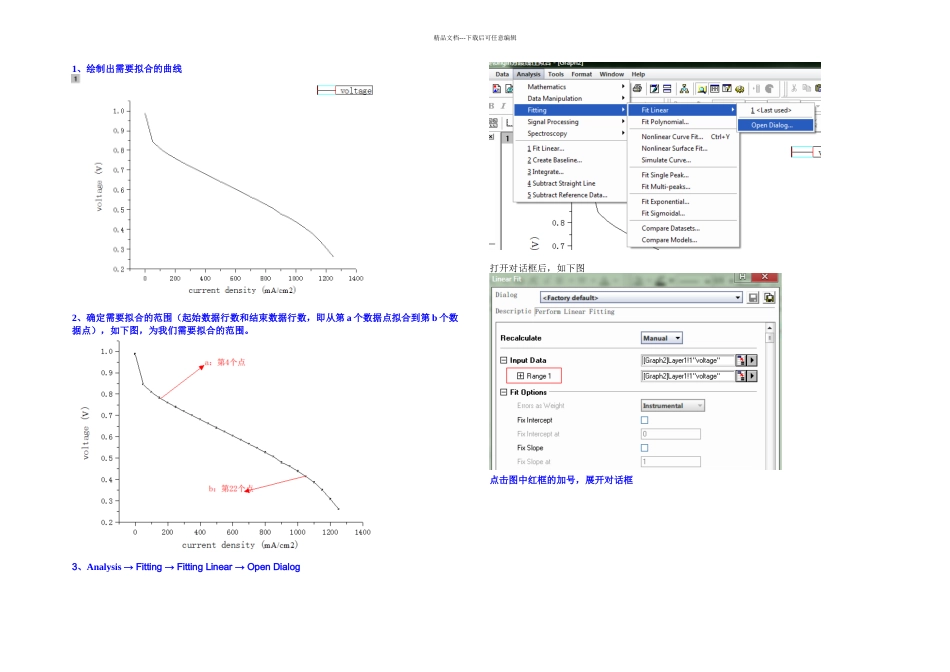Open the Format menu in menu bar
This screenshot has width=950, height=672.
(582, 74)
